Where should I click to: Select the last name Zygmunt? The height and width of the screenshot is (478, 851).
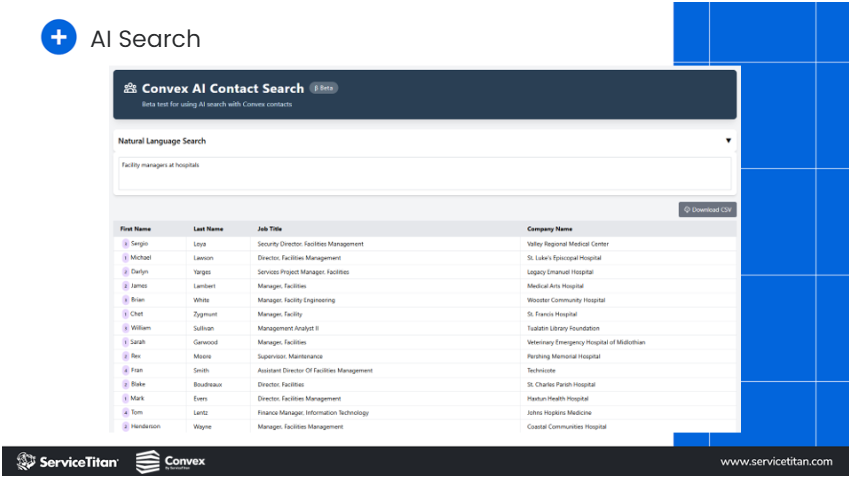tap(205, 315)
